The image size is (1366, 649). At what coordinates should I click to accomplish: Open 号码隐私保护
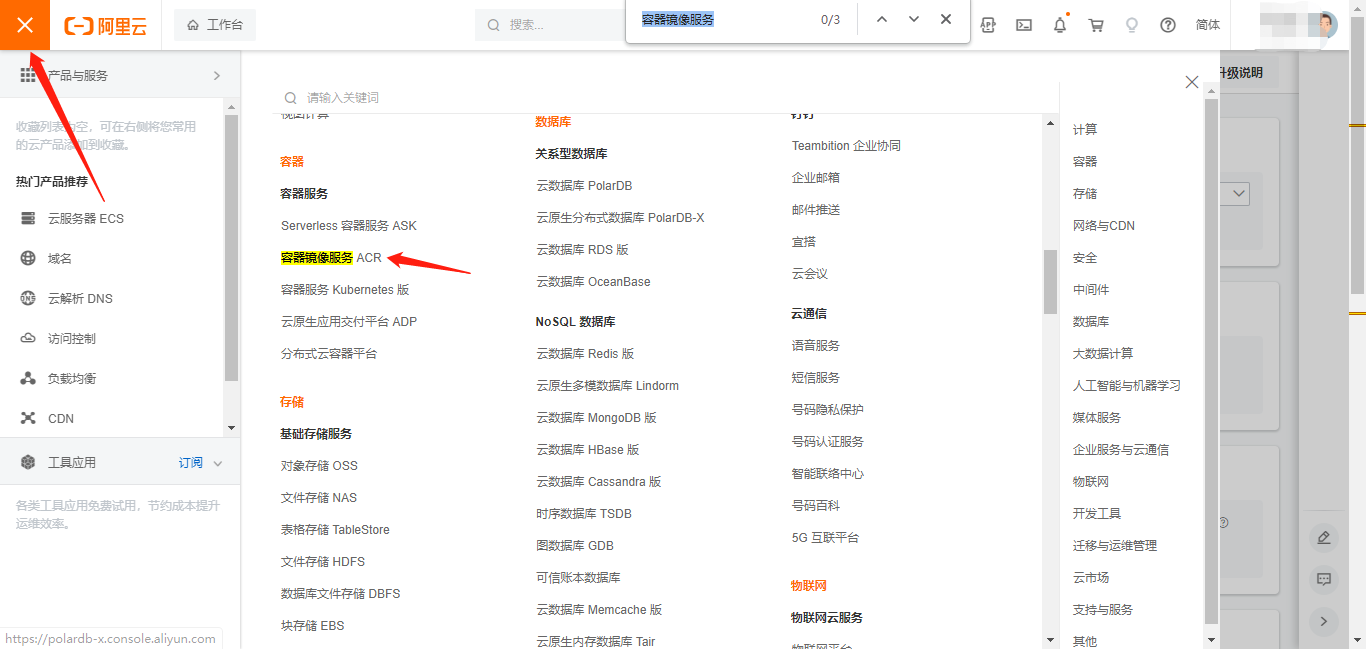point(828,410)
